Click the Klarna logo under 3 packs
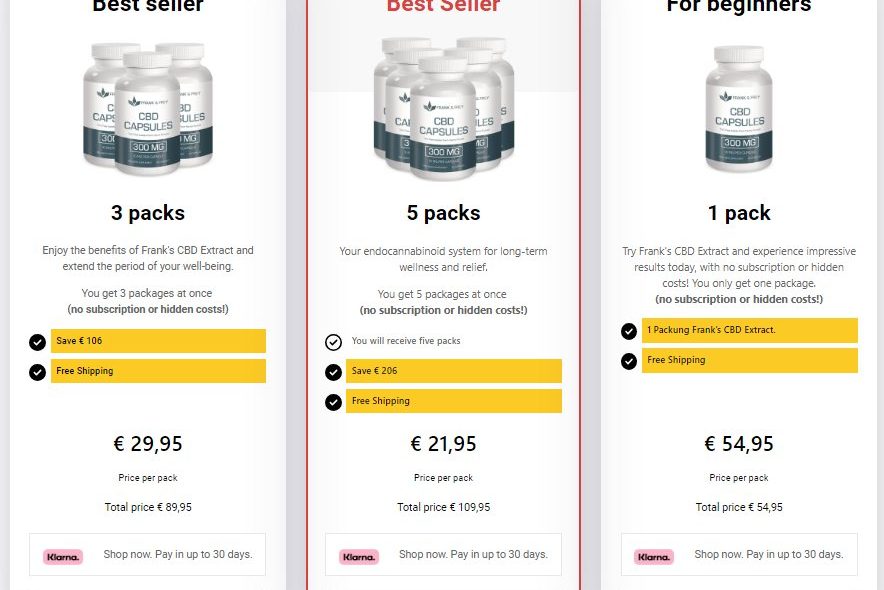Viewport: 884px width, 590px height. click(63, 557)
